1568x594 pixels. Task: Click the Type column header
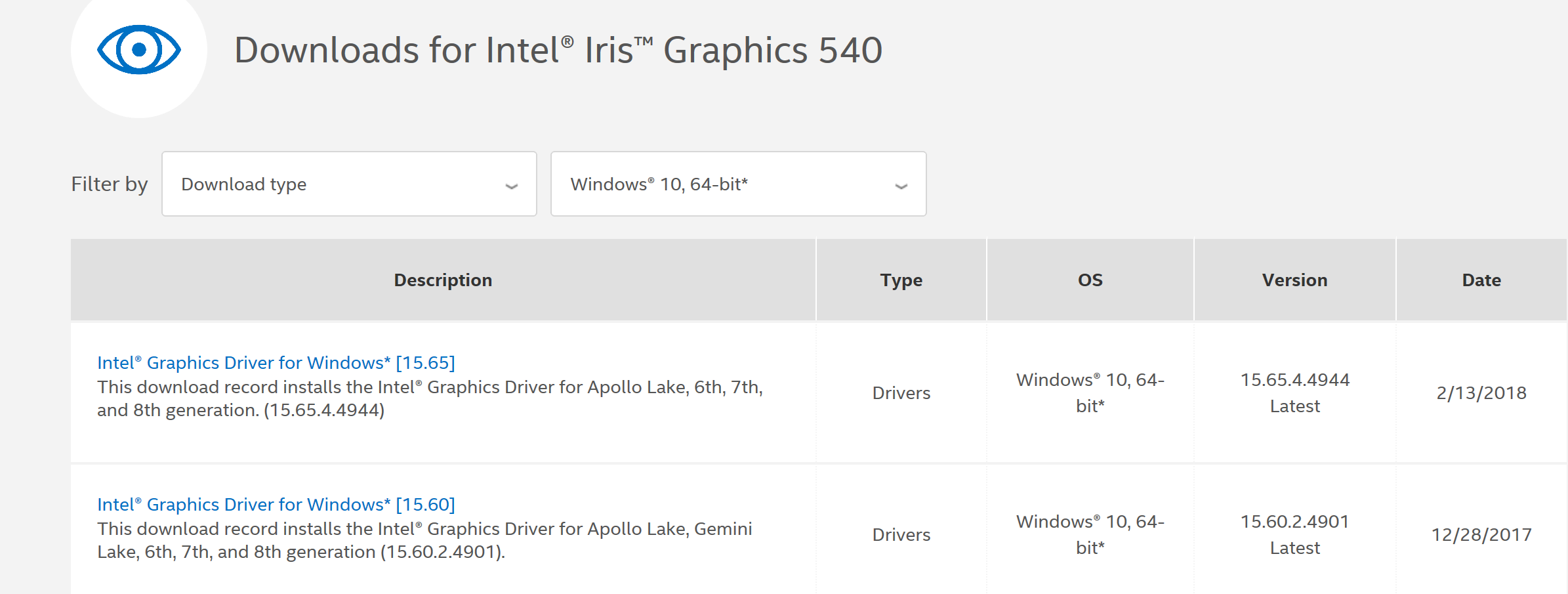tap(901, 280)
